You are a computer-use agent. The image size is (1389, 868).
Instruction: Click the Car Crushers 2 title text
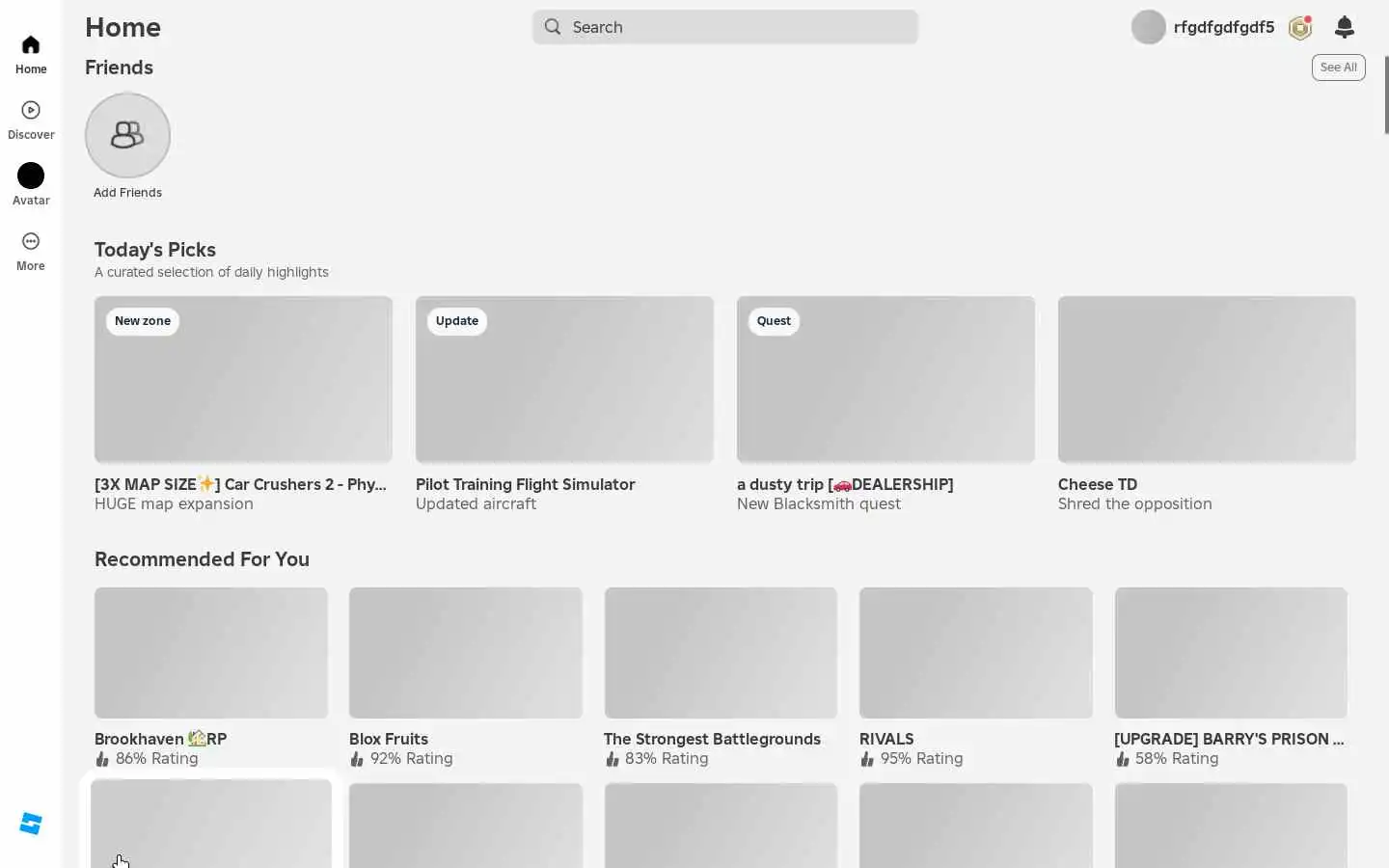(240, 484)
